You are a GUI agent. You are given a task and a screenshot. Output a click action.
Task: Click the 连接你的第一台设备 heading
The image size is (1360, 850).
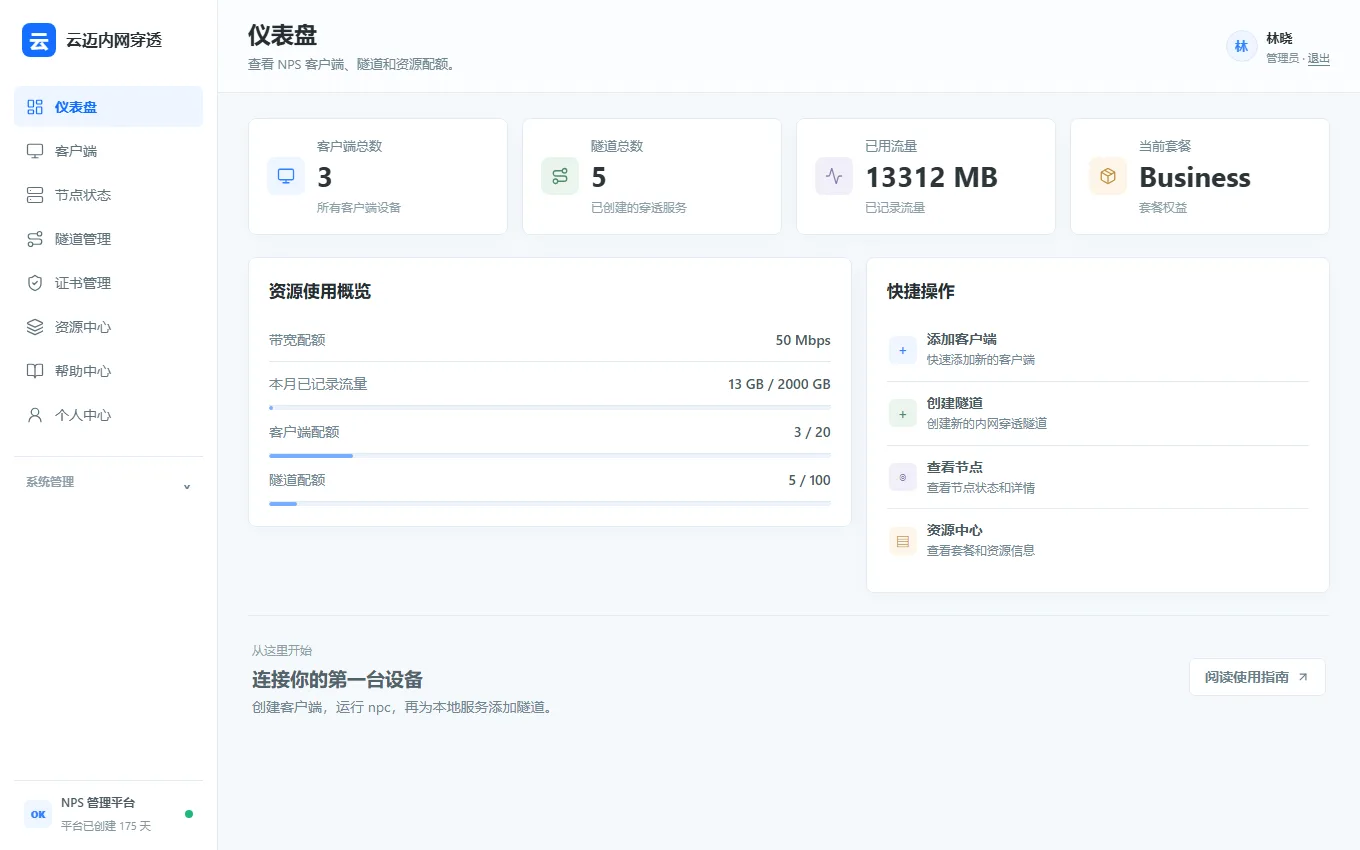point(337,680)
